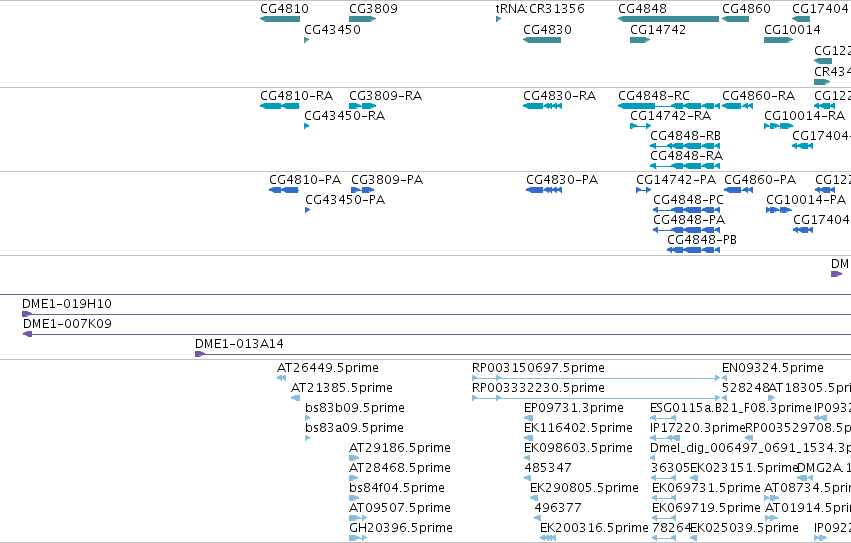Screen dimensions: 851x543
Task: Select the 496377 EST label
Action: (x=558, y=508)
